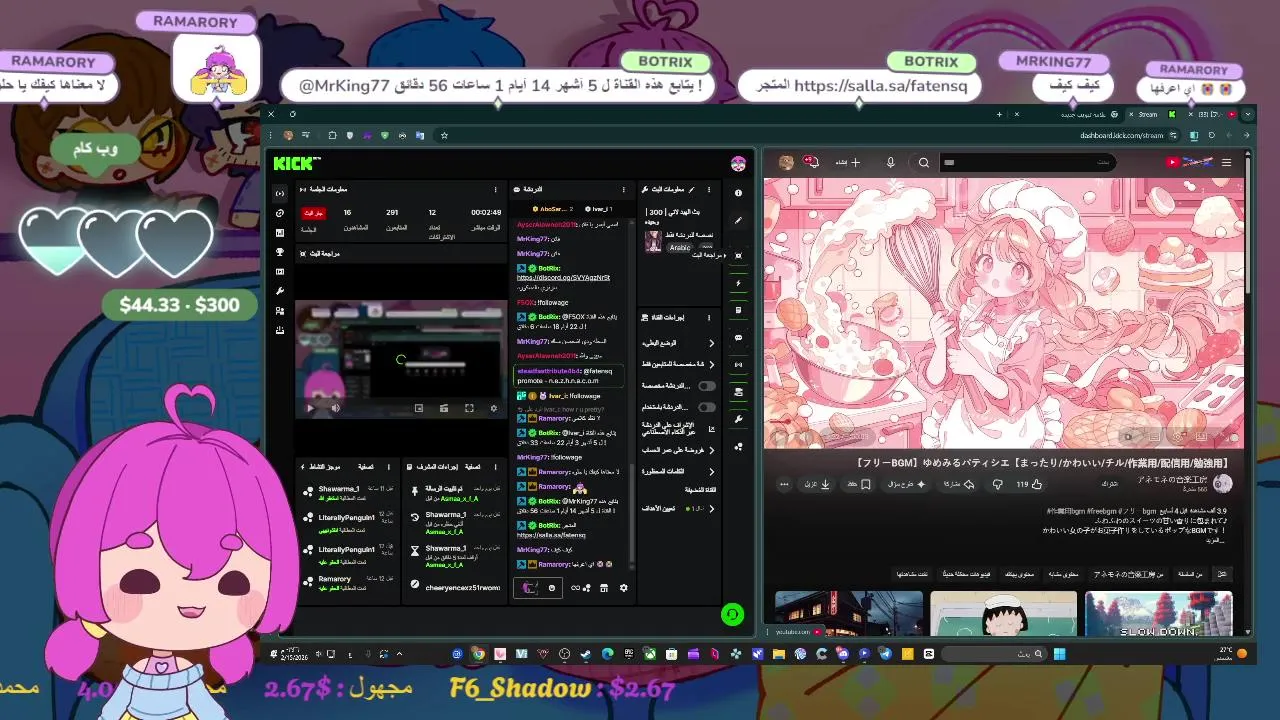1280x720 pixels.
Task: Open the wrench settings icon in Kick left sidebar
Action: pos(280,291)
